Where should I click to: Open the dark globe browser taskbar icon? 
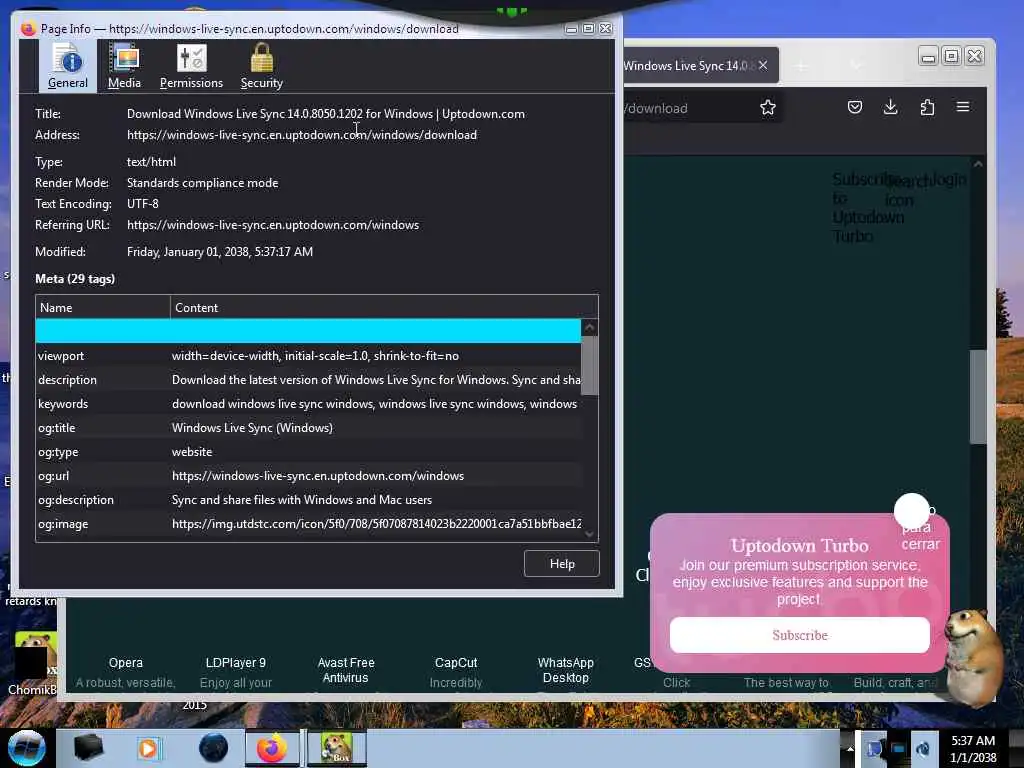213,748
